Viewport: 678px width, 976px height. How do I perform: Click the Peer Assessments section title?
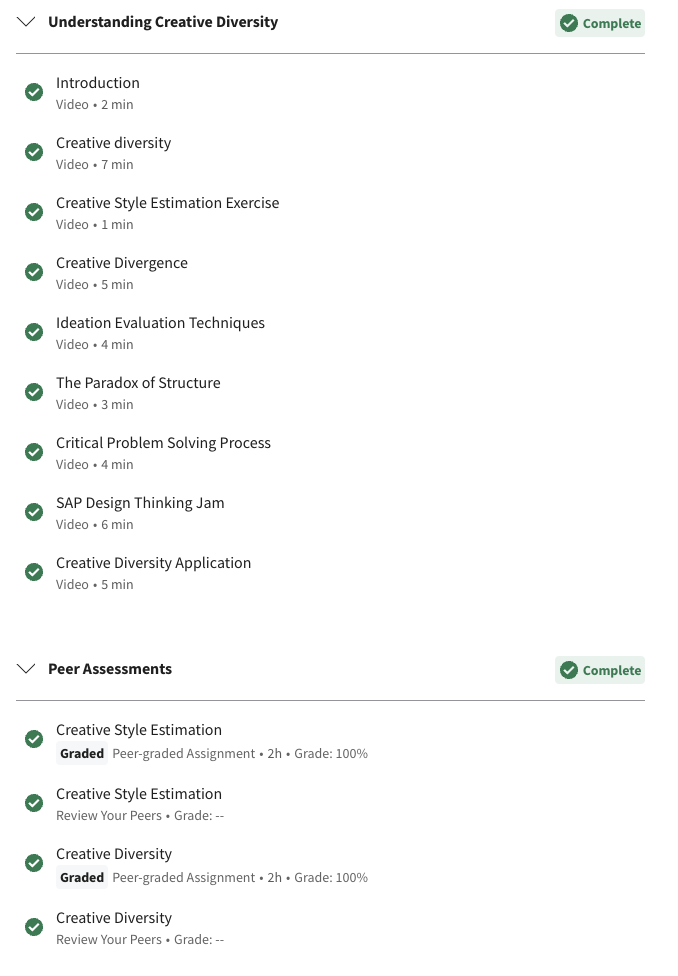point(110,669)
